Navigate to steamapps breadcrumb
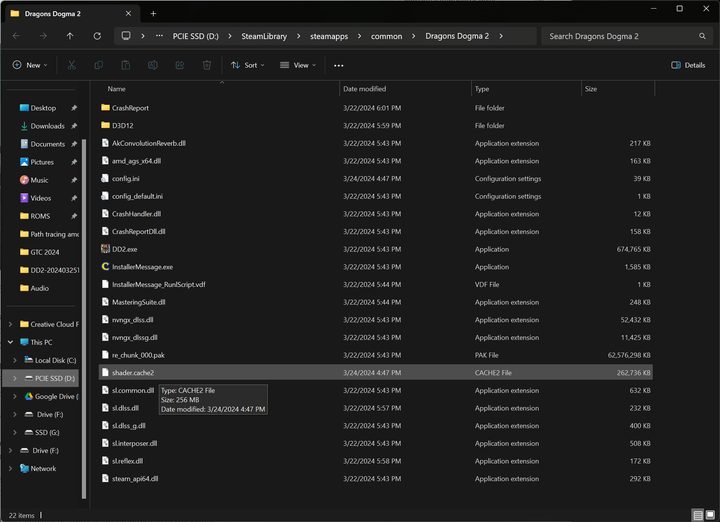720x522 pixels. pyautogui.click(x=329, y=36)
